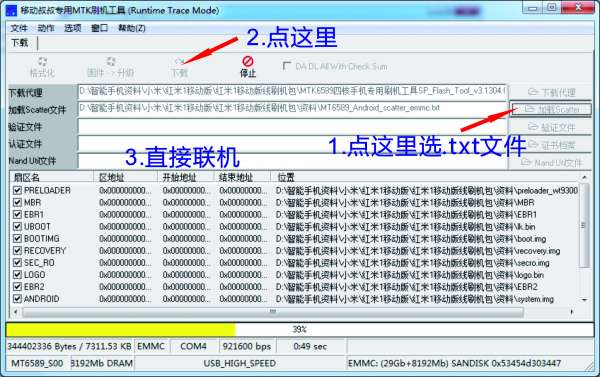Click the Download (下载) toolbar icon
The image size is (600, 377).
pyautogui.click(x=179, y=61)
